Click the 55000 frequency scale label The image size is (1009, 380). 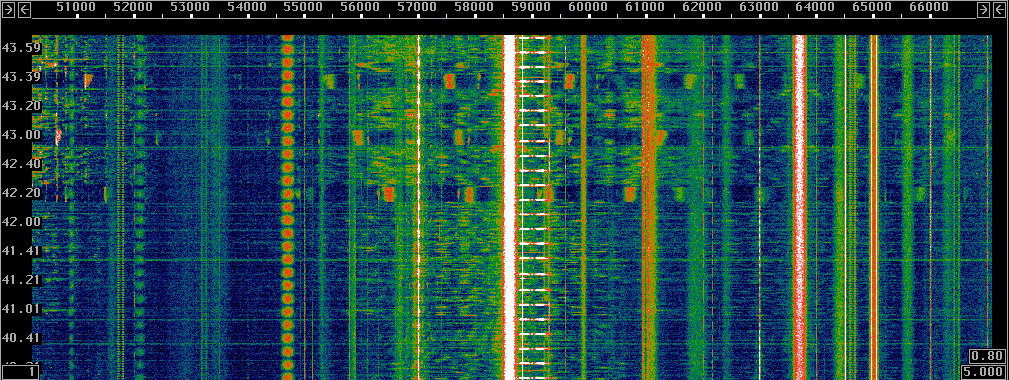[304, 7]
